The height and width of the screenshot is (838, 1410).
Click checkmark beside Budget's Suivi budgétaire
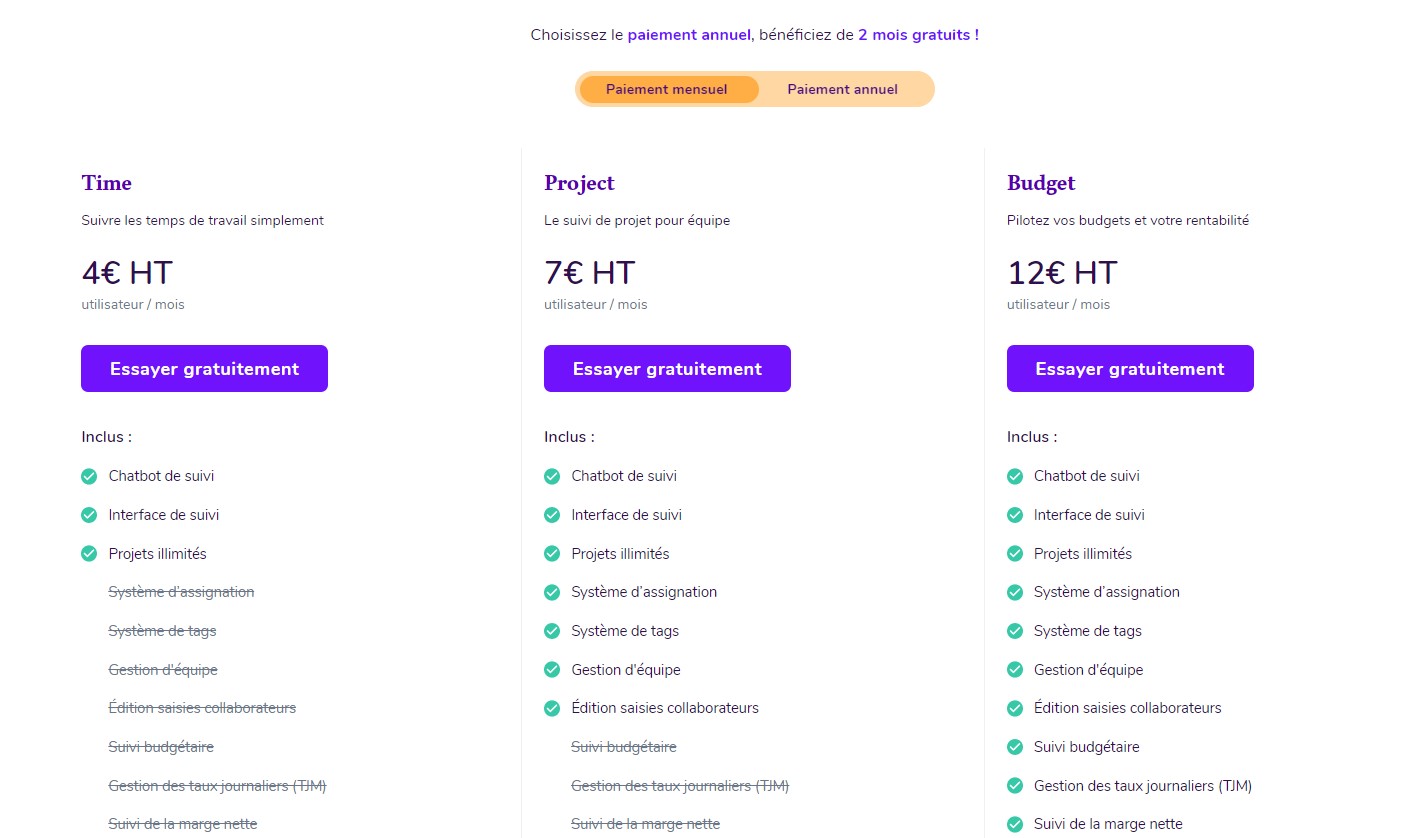coord(1015,747)
